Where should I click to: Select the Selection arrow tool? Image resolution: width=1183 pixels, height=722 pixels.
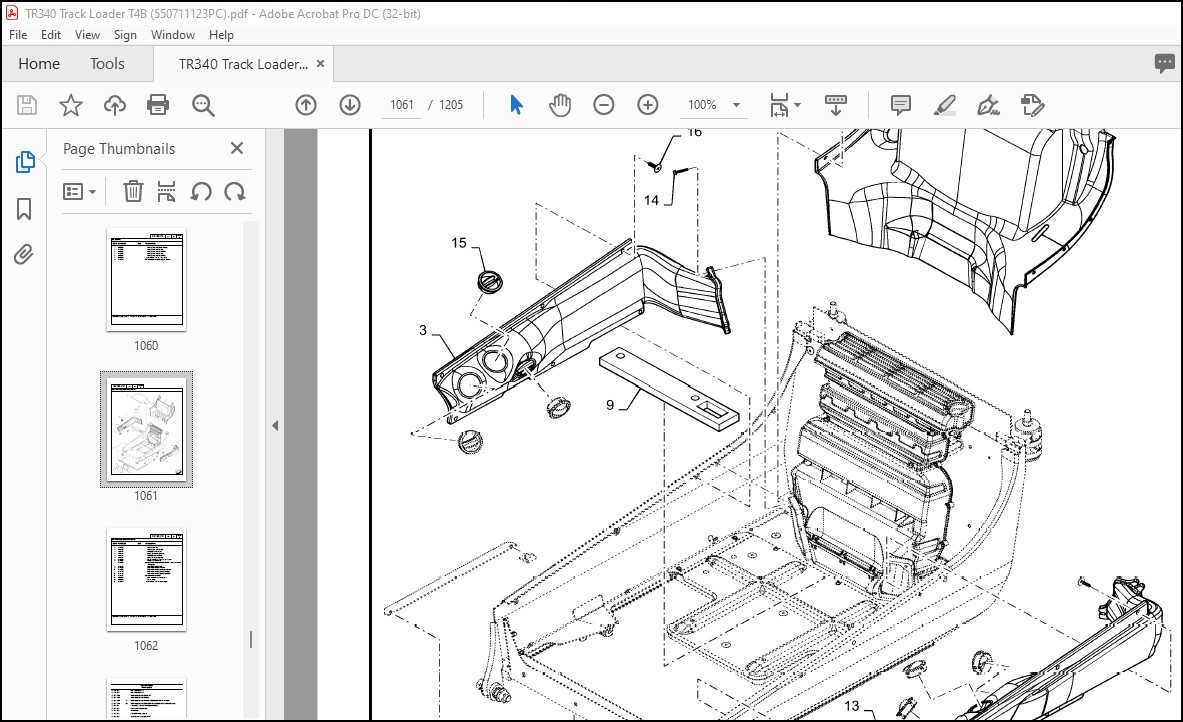coord(516,104)
